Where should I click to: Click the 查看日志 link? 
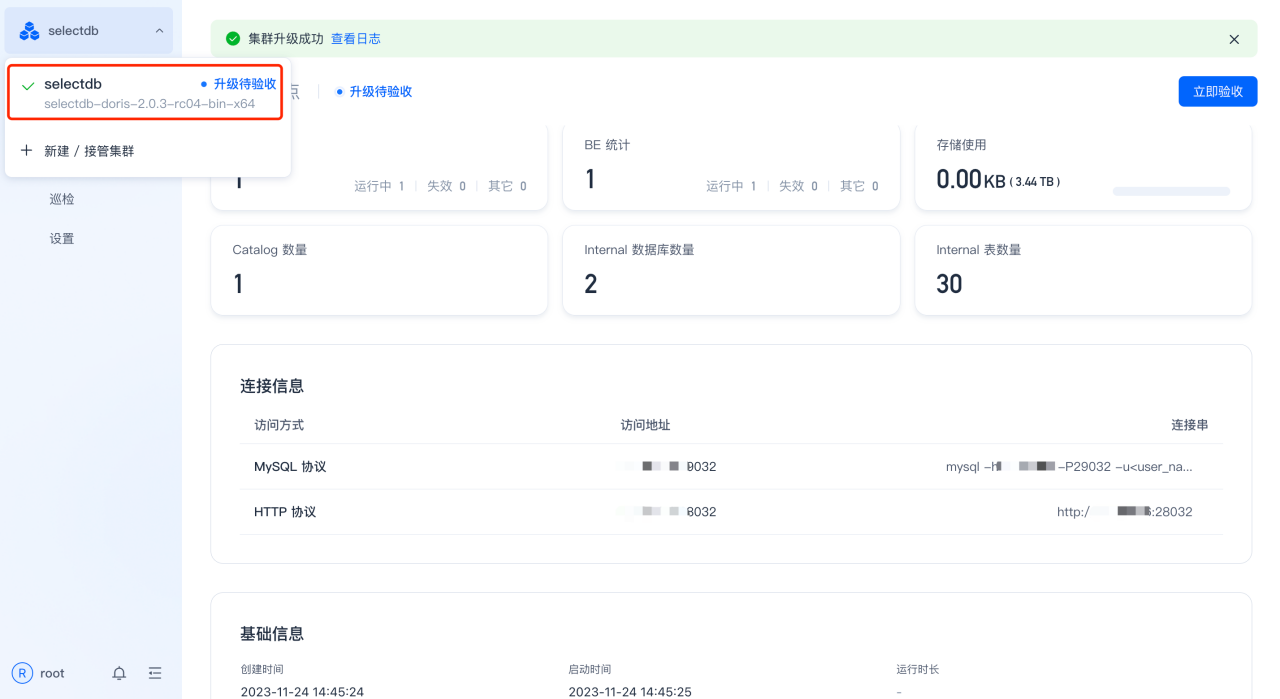[356, 39]
